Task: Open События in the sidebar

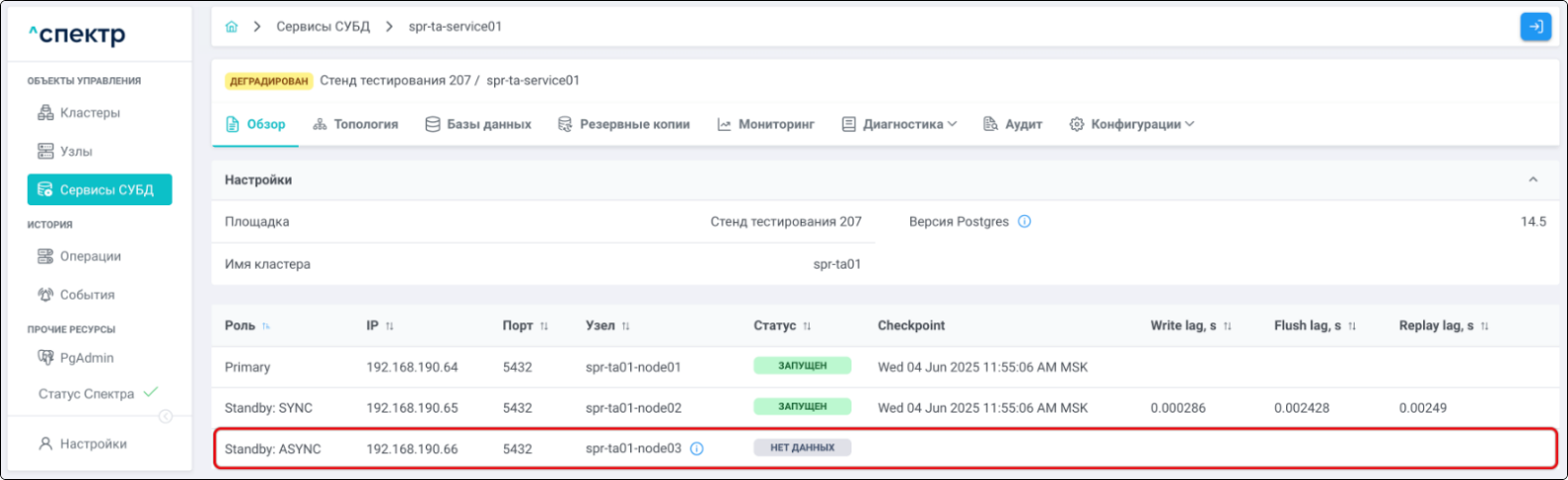Action: pyautogui.click(x=75, y=295)
